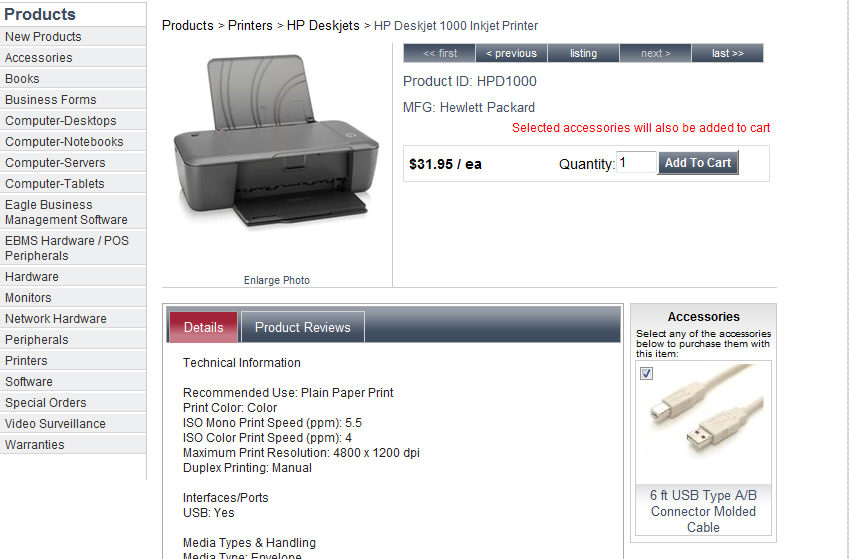Check the USB cable accessory checkbox
Viewport: 849px width, 559px height.
point(646,373)
